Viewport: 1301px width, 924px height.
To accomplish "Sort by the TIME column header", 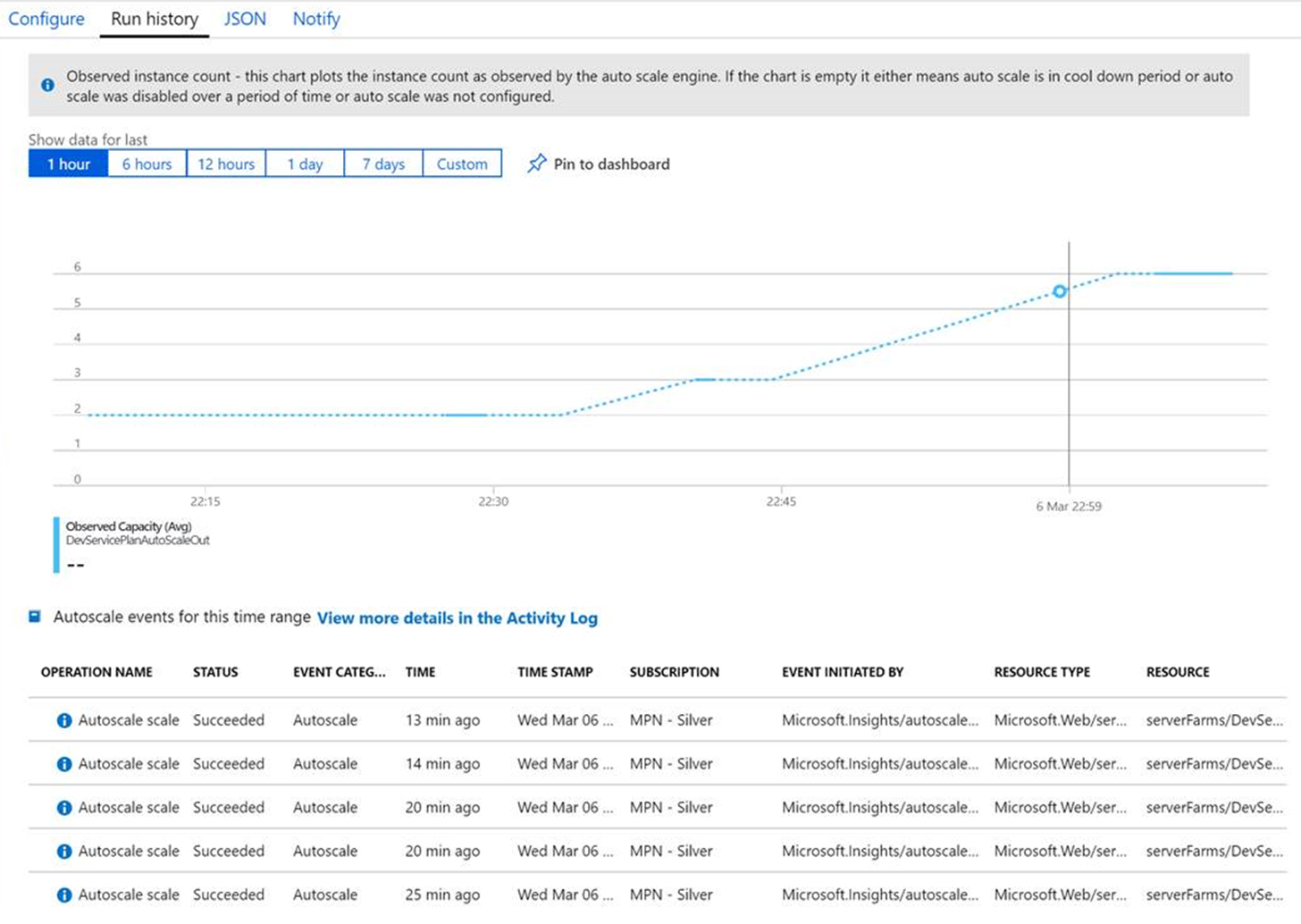I will (x=420, y=672).
